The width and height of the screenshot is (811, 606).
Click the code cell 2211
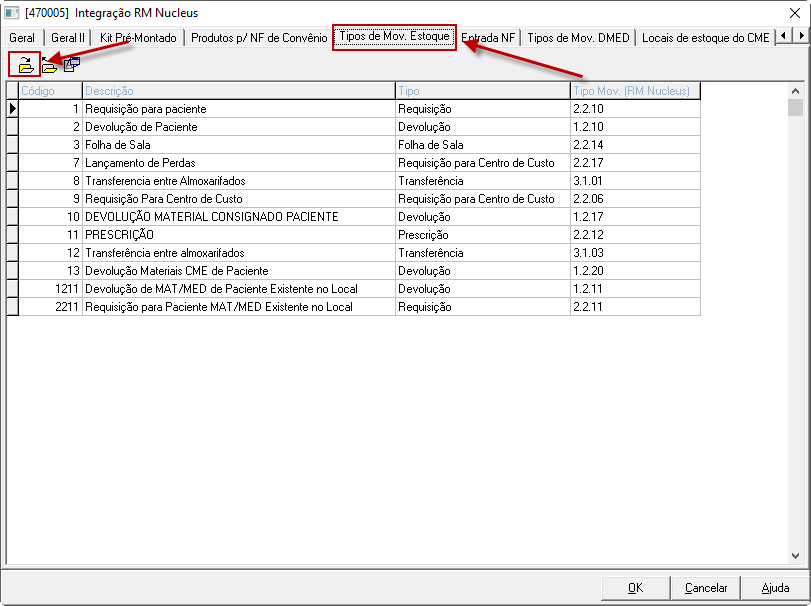click(x=50, y=307)
